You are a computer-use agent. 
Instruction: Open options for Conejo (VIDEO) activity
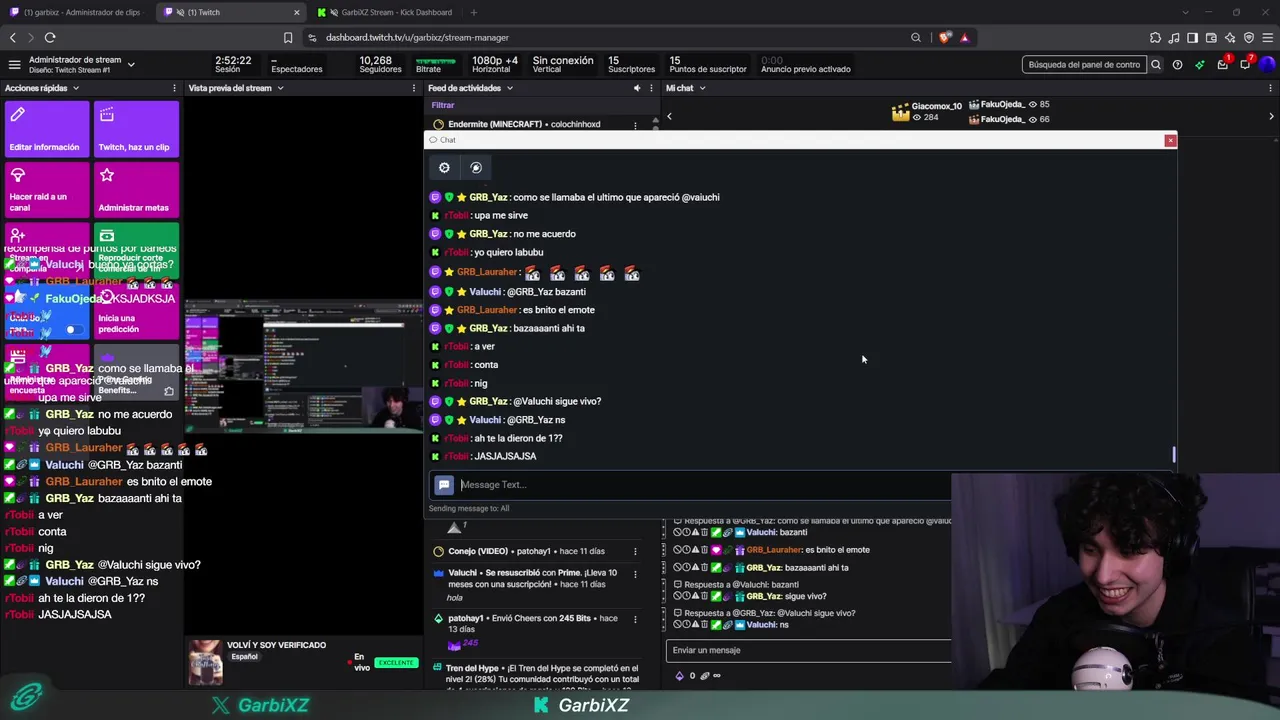click(635, 551)
